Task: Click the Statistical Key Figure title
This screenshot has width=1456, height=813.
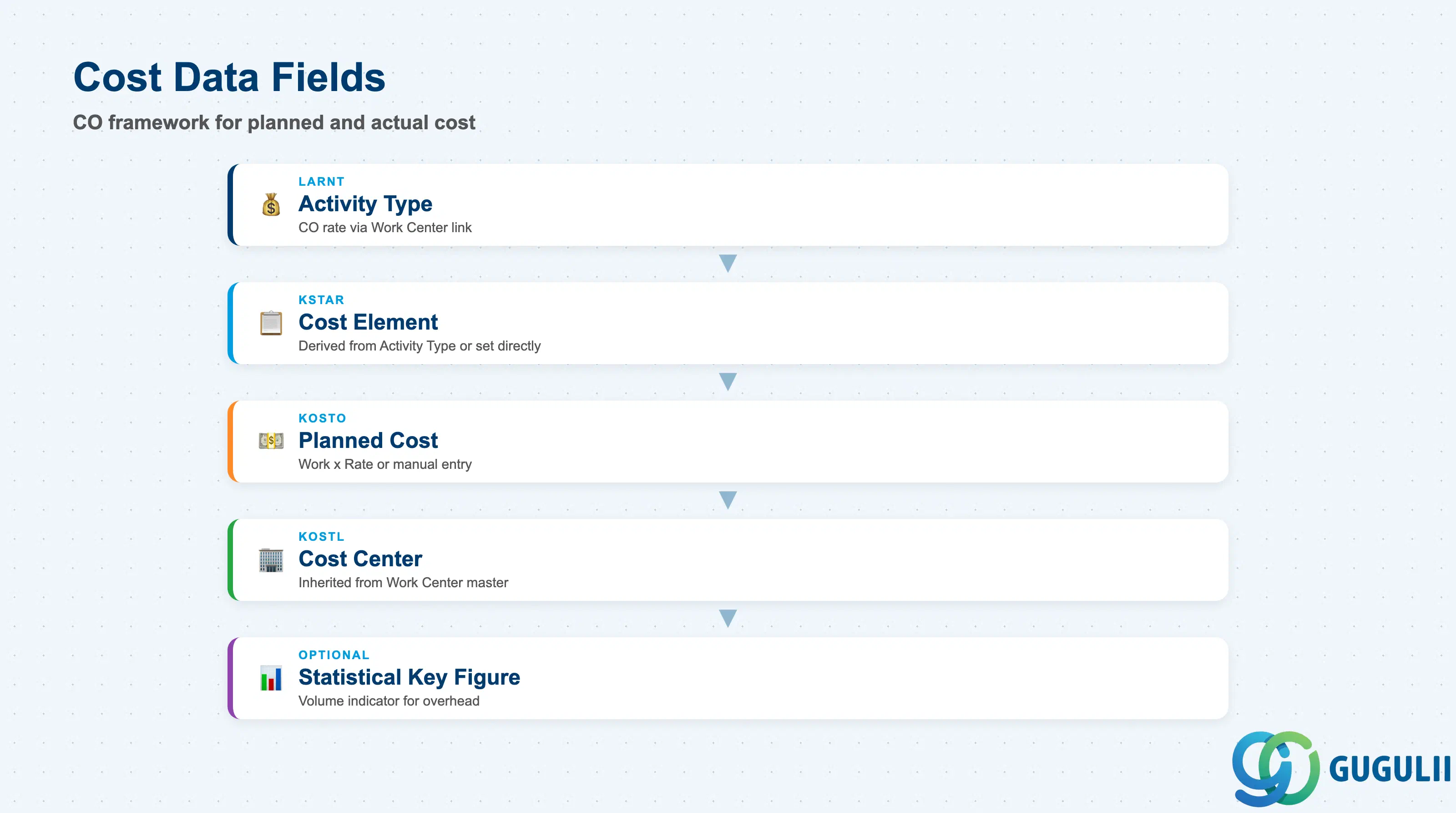Action: click(409, 677)
